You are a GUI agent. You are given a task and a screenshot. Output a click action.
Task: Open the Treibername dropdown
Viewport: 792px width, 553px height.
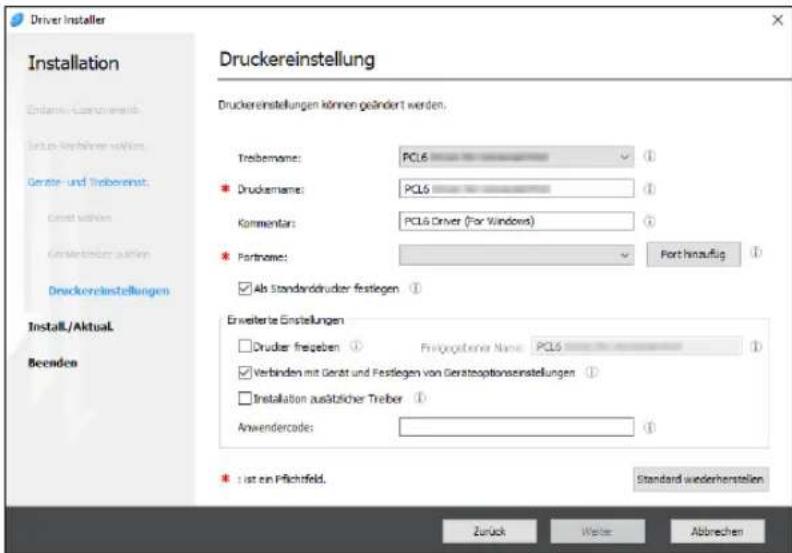(x=516, y=157)
